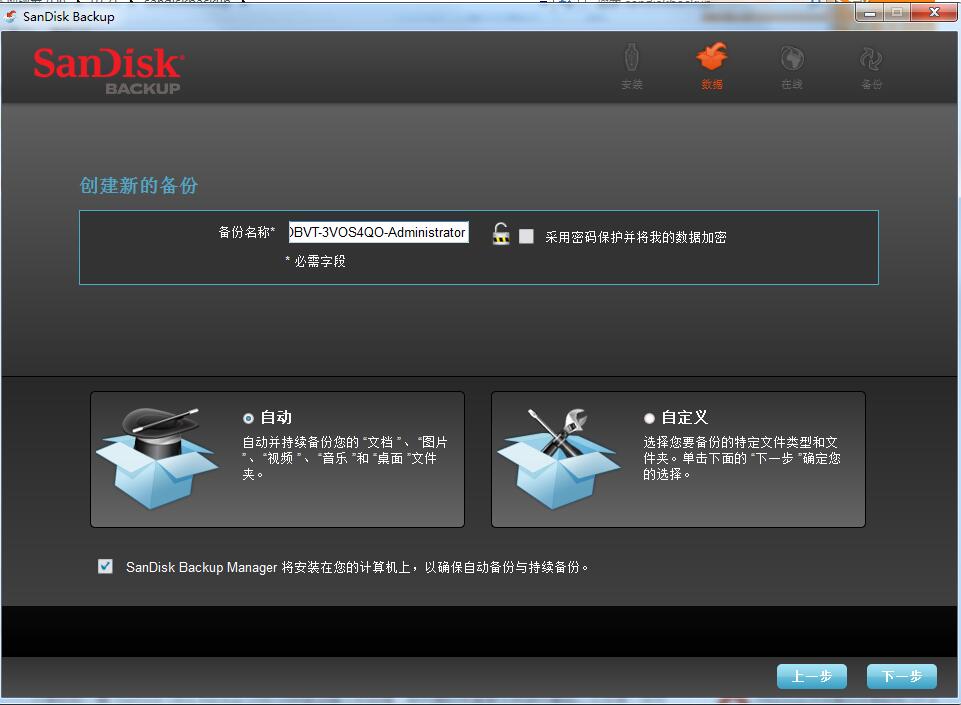Uncheck the SanDisk Backup Manager install checkbox

[x=105, y=567]
